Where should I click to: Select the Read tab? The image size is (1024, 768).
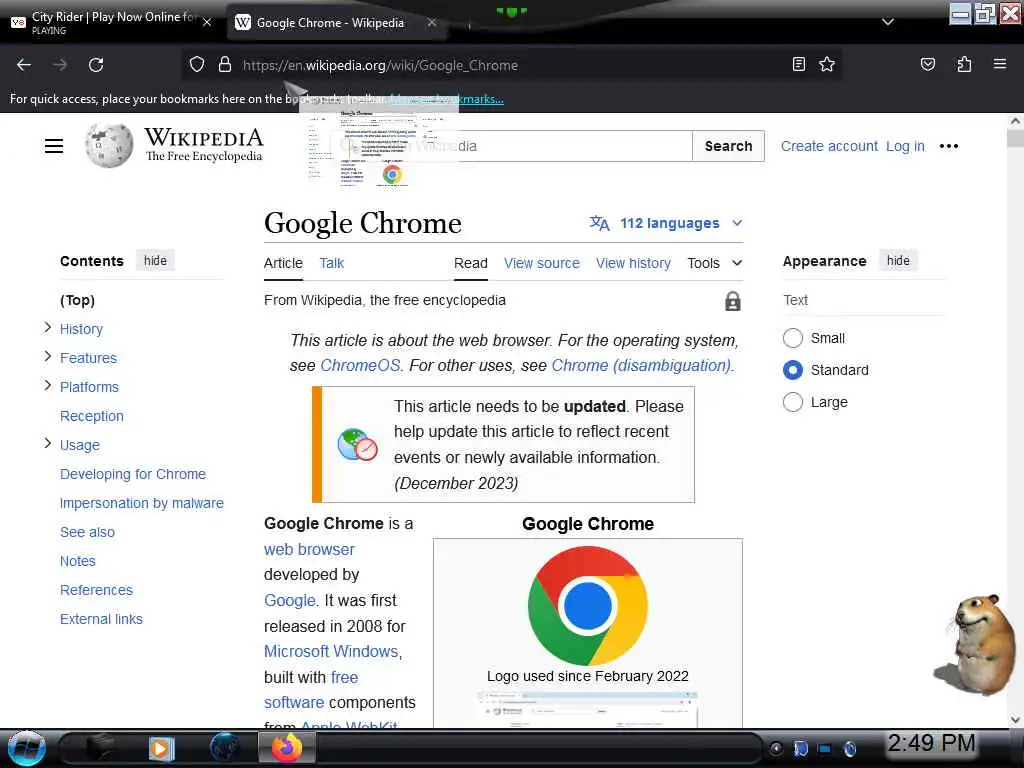coord(471,263)
